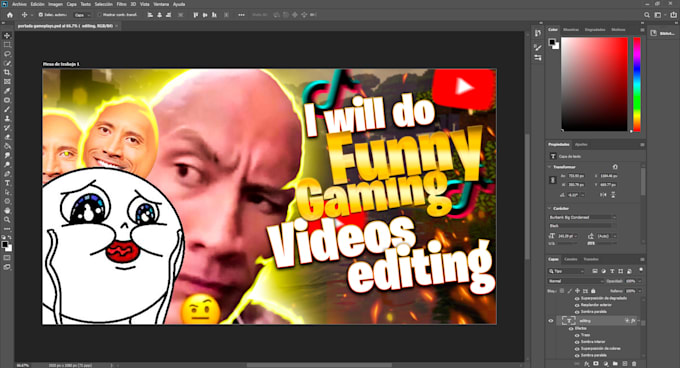680x368 pixels.
Task: Open the search magnifier at top right
Action: click(x=647, y=15)
